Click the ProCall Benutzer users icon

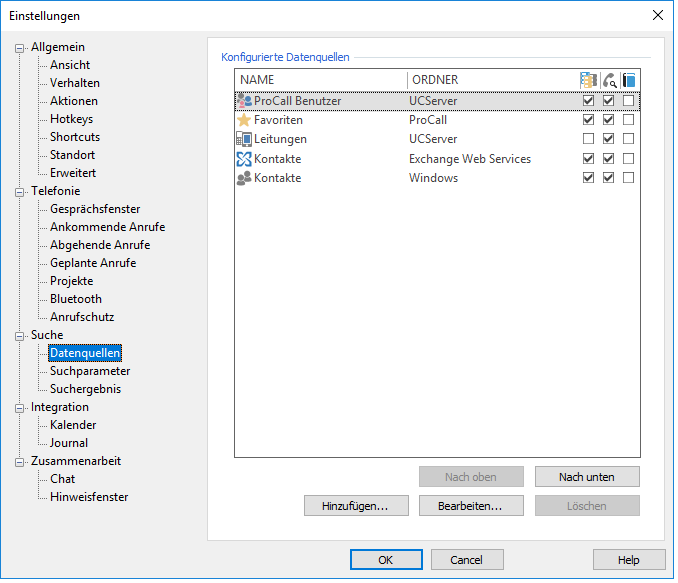pyautogui.click(x=244, y=101)
